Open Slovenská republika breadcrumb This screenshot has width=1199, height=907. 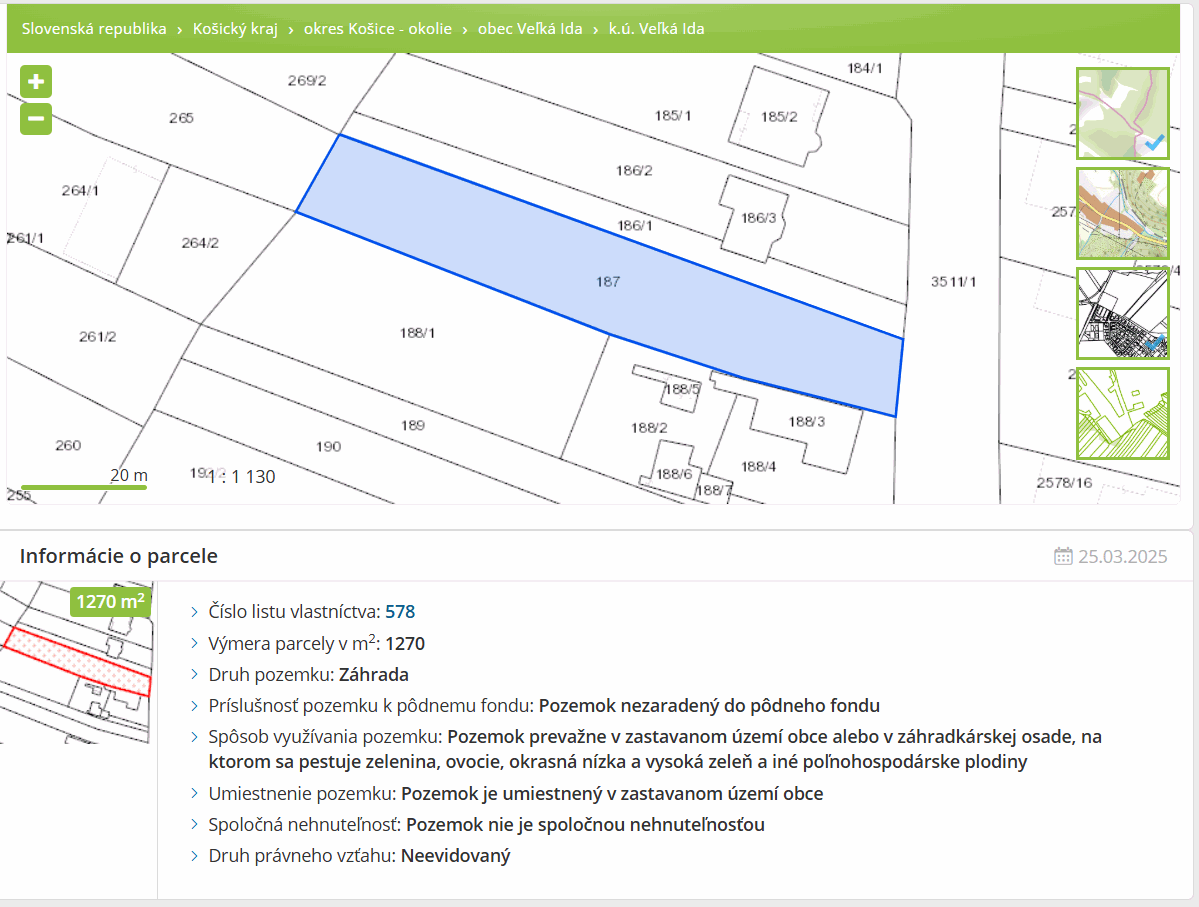coord(94,29)
